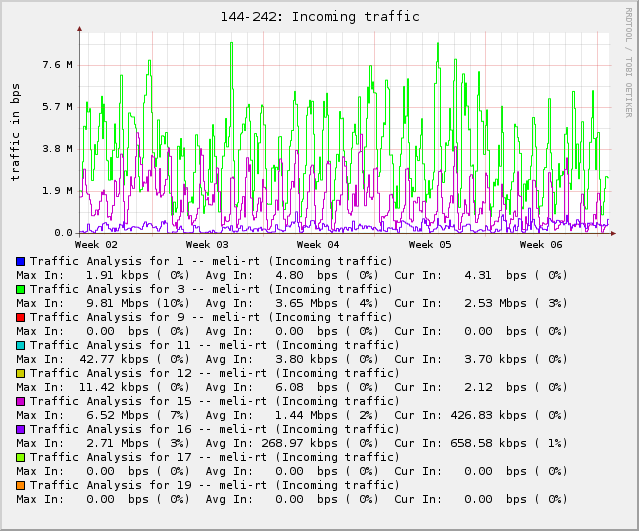
Task: Click the red swatch for Traffic Analysis 9
Action: point(21,317)
